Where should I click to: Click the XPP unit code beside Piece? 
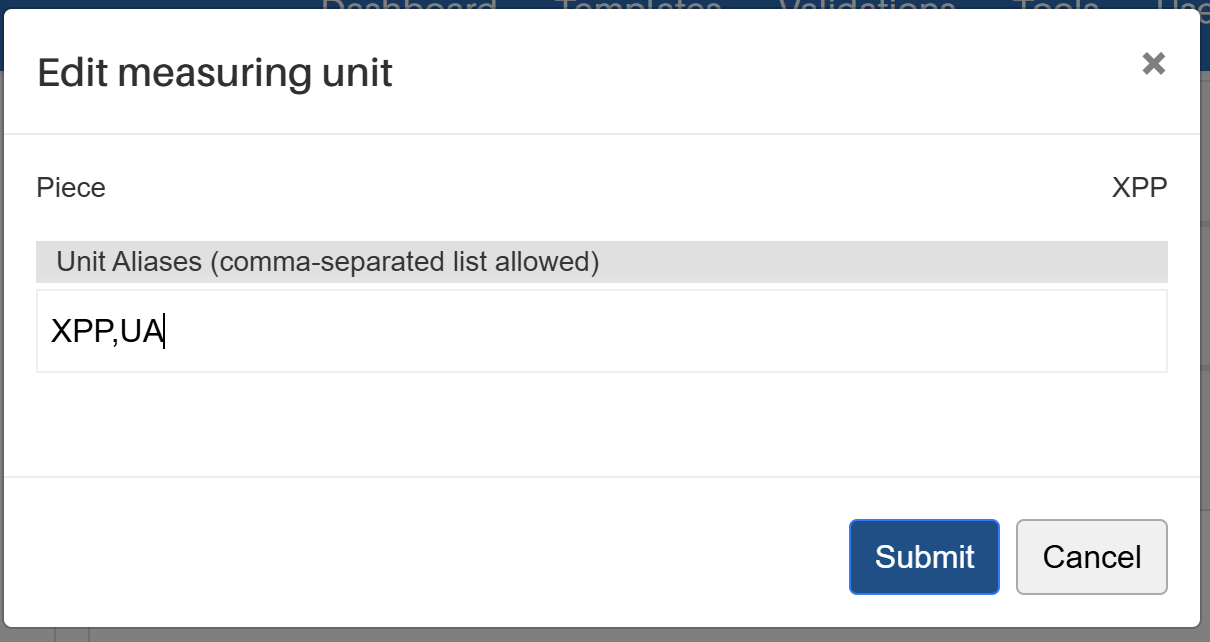point(1139,188)
